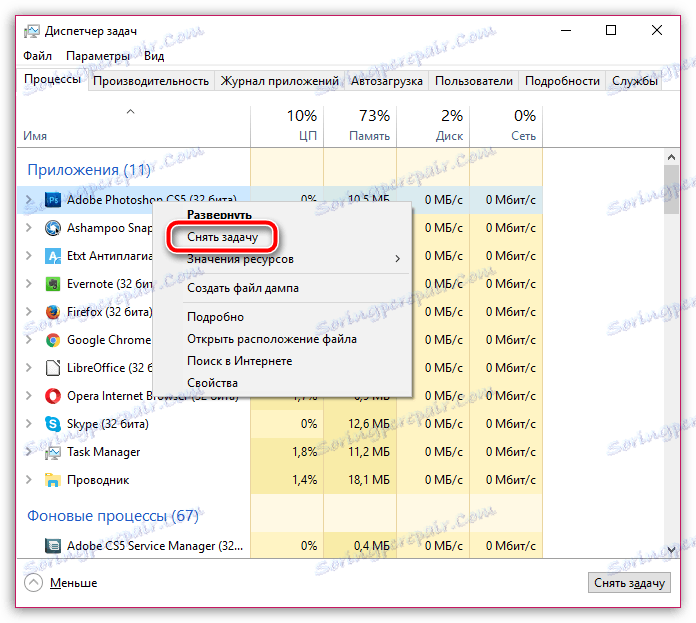Open the Вид menu
Screen dimensions: 696x623
tap(154, 56)
